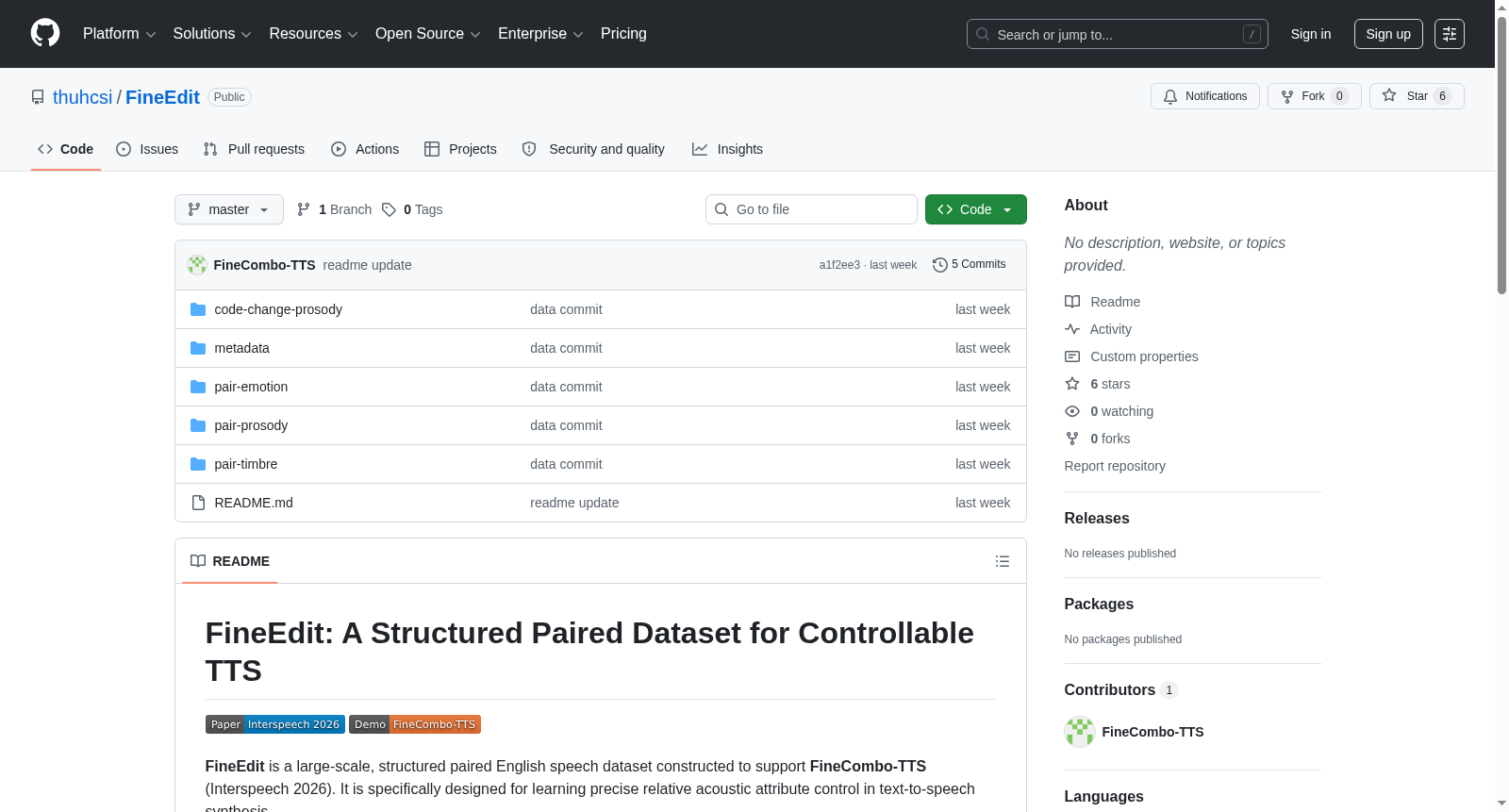Open the 0 Tags link
Image resolution: width=1509 pixels, height=812 pixels.
(x=412, y=209)
